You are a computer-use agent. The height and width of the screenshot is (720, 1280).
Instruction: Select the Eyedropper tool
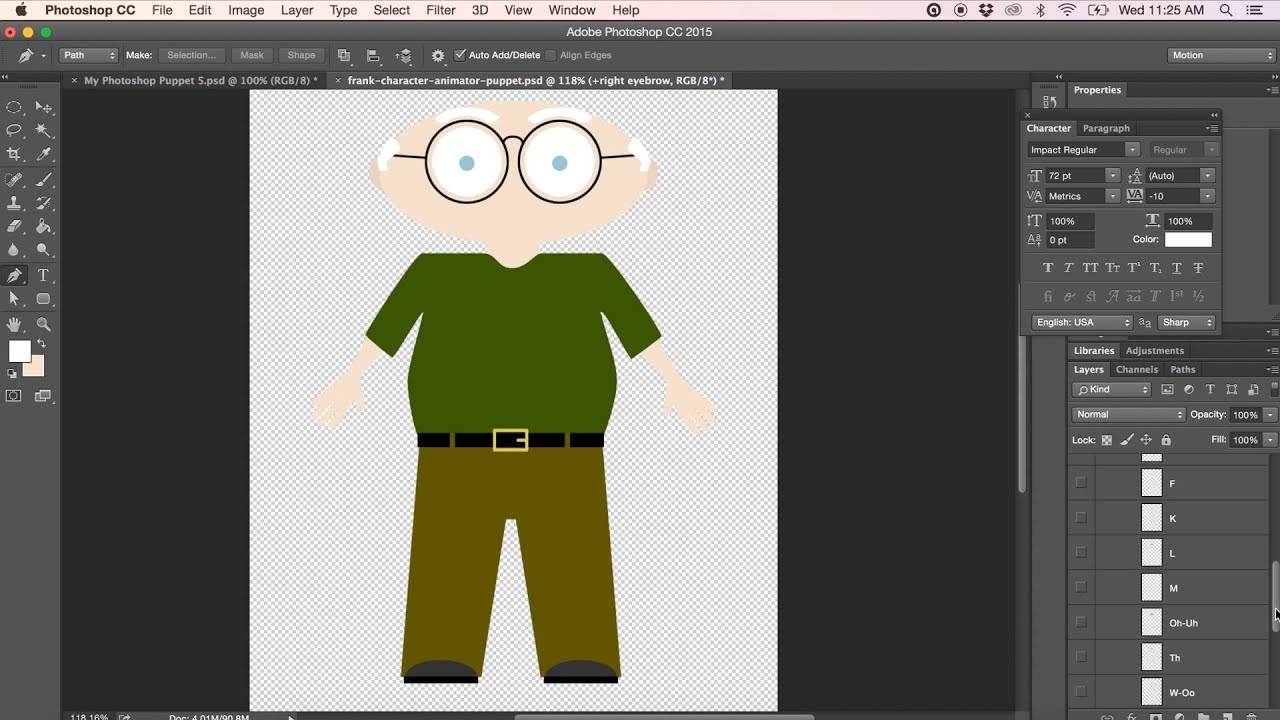[x=44, y=155]
